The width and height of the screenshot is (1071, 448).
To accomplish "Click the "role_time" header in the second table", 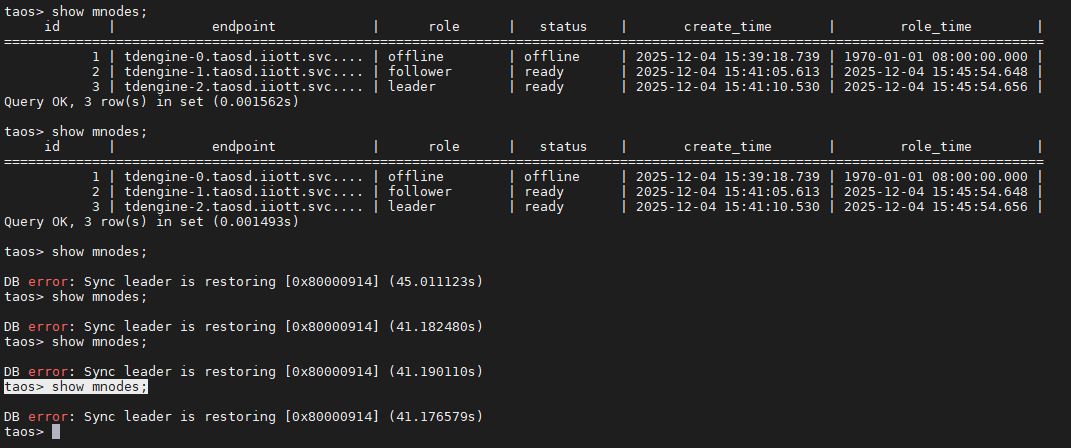I will point(936,147).
